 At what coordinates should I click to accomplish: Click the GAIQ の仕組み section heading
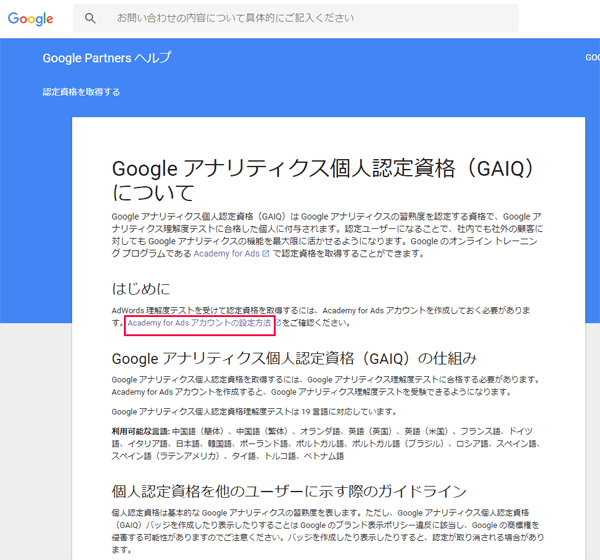click(x=294, y=359)
